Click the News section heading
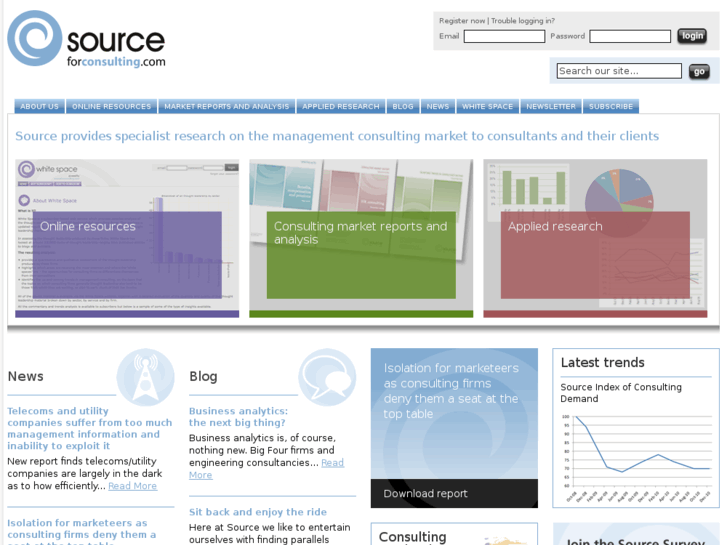 26,376
